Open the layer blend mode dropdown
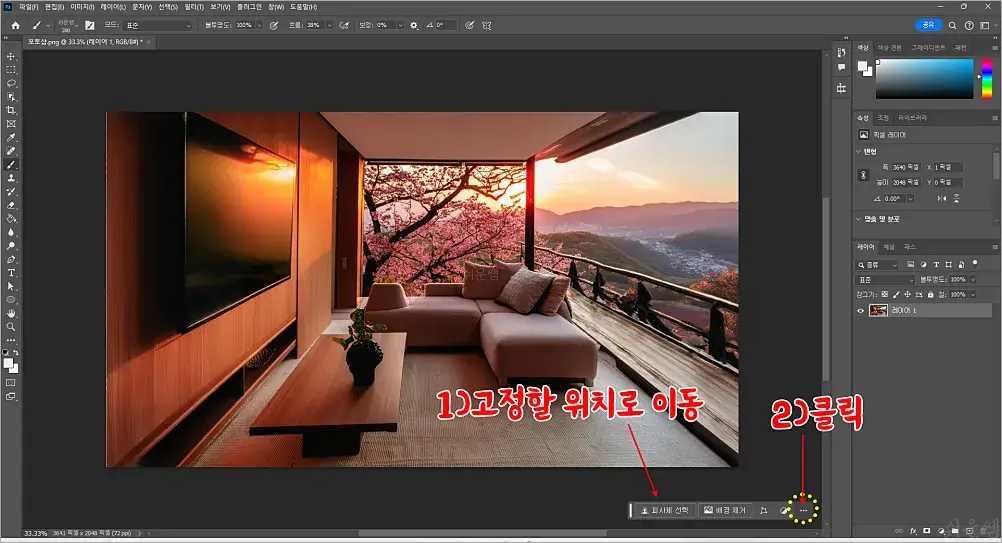 [885, 280]
